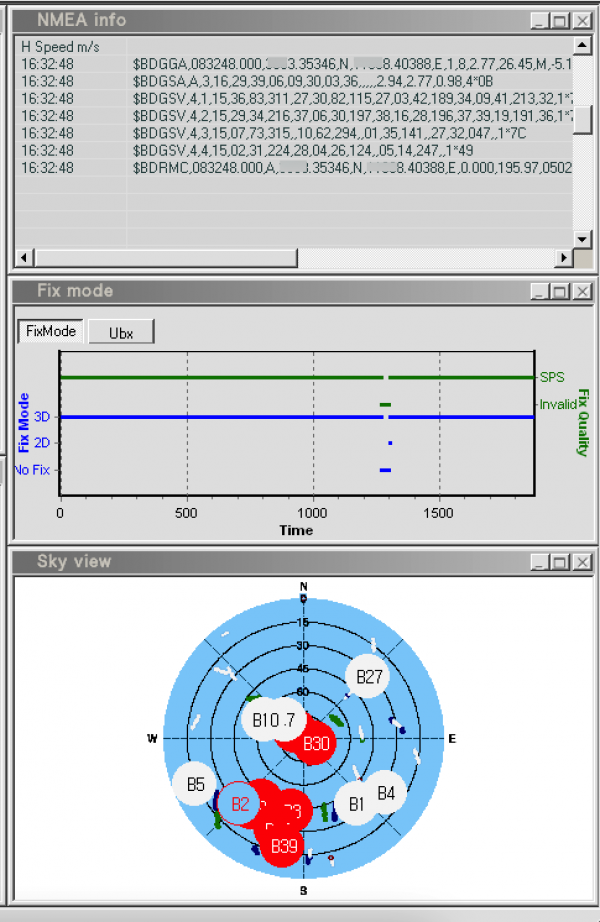The image size is (600, 922).
Task: Select the $BDGSV,4,2 sentence row
Action: tap(294, 116)
